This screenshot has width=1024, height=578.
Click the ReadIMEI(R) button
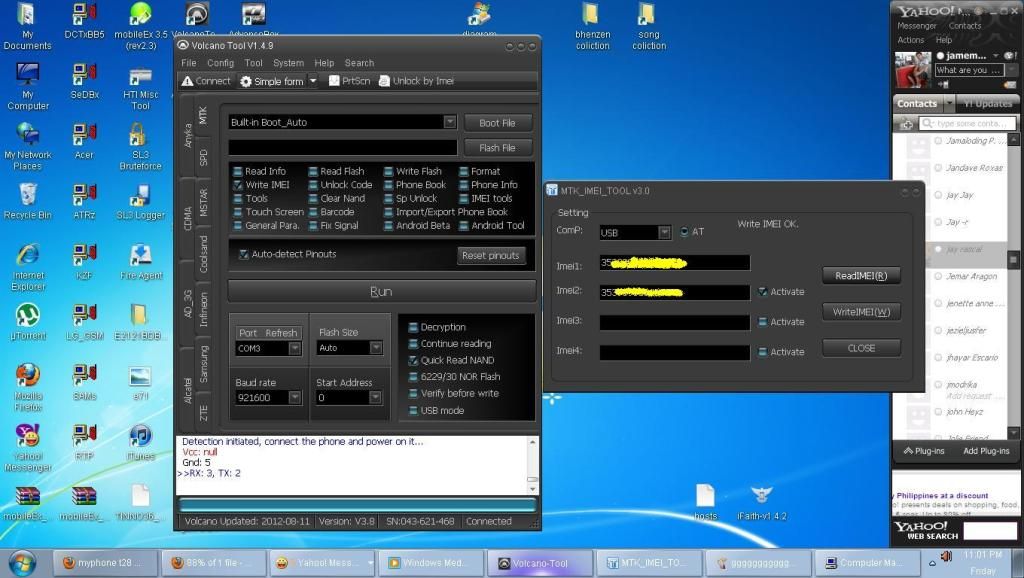click(861, 276)
